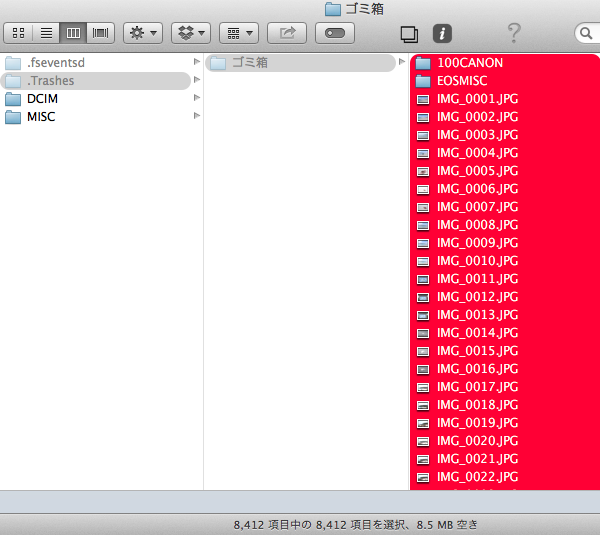Open the Get Info button
Image resolution: width=600 pixels, height=535 pixels.
(442, 33)
